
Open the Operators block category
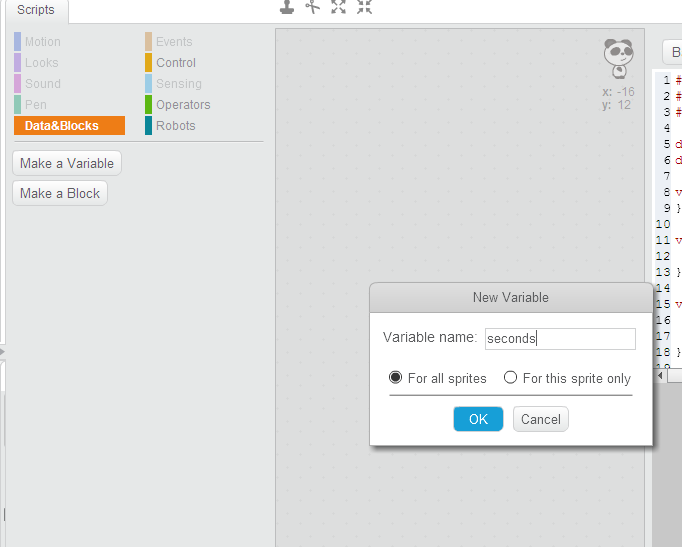pyautogui.click(x=178, y=105)
